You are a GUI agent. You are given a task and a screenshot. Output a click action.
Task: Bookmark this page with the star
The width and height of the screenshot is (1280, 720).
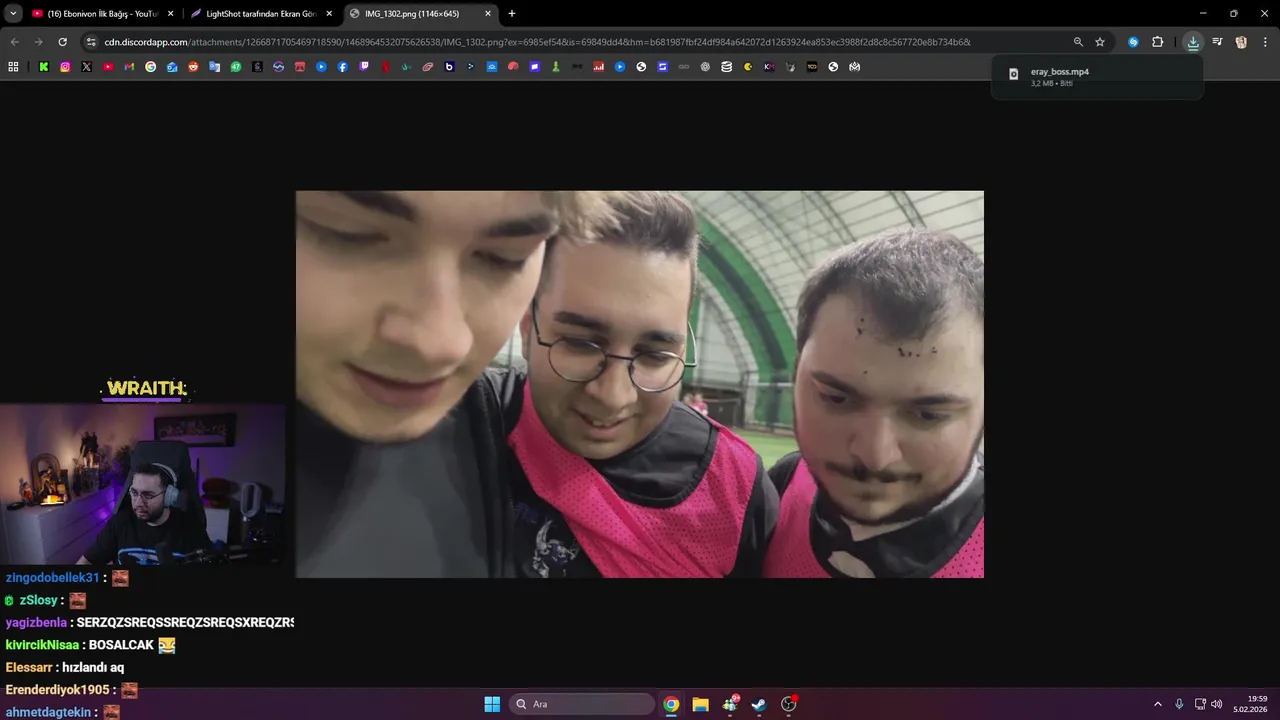coord(1100,42)
